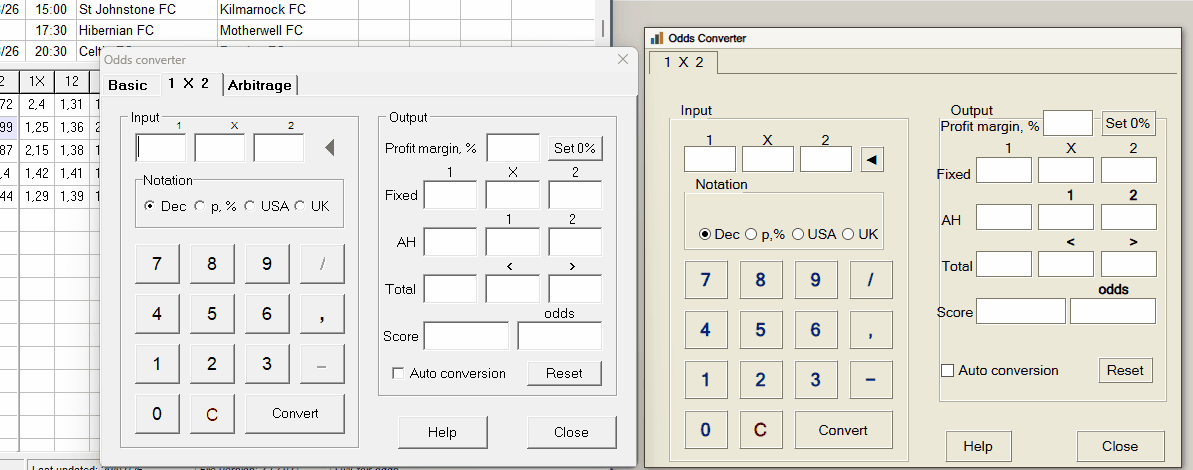
Task: Focus the Score field in the left converter
Action: [466, 335]
